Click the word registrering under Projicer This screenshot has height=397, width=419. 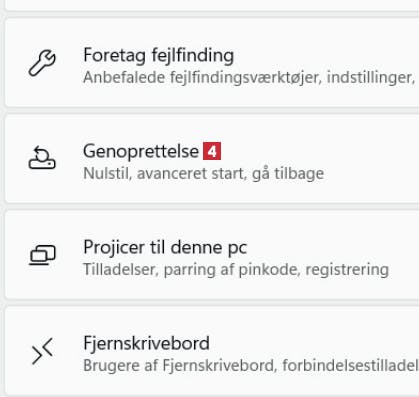tap(347, 270)
